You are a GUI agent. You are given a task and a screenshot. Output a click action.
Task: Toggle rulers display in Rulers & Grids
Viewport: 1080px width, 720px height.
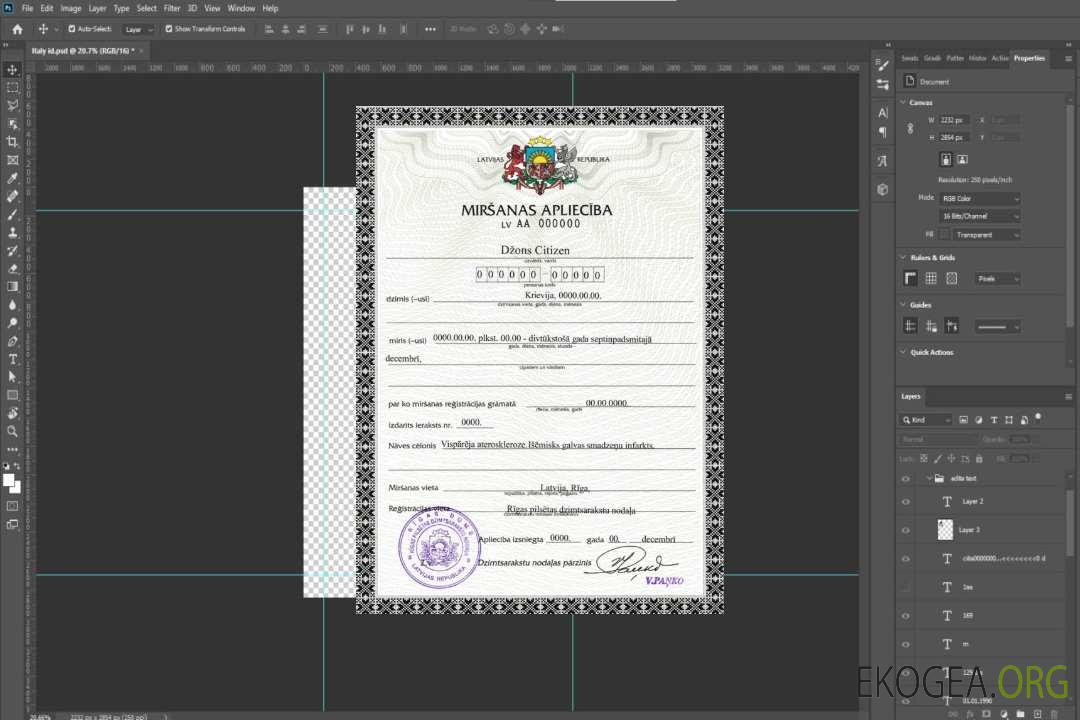pyautogui.click(x=911, y=278)
